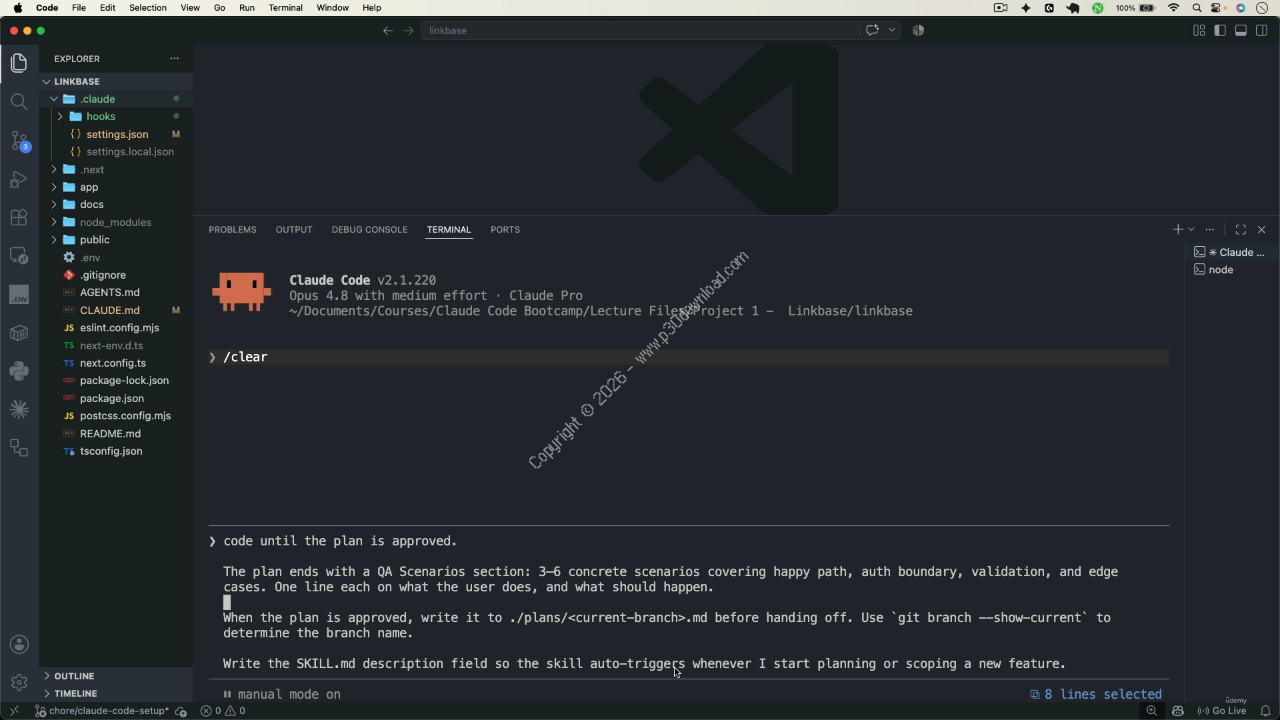The width and height of the screenshot is (1280, 720).
Task: Maximize the terminal panel size
Action: [1241, 229]
